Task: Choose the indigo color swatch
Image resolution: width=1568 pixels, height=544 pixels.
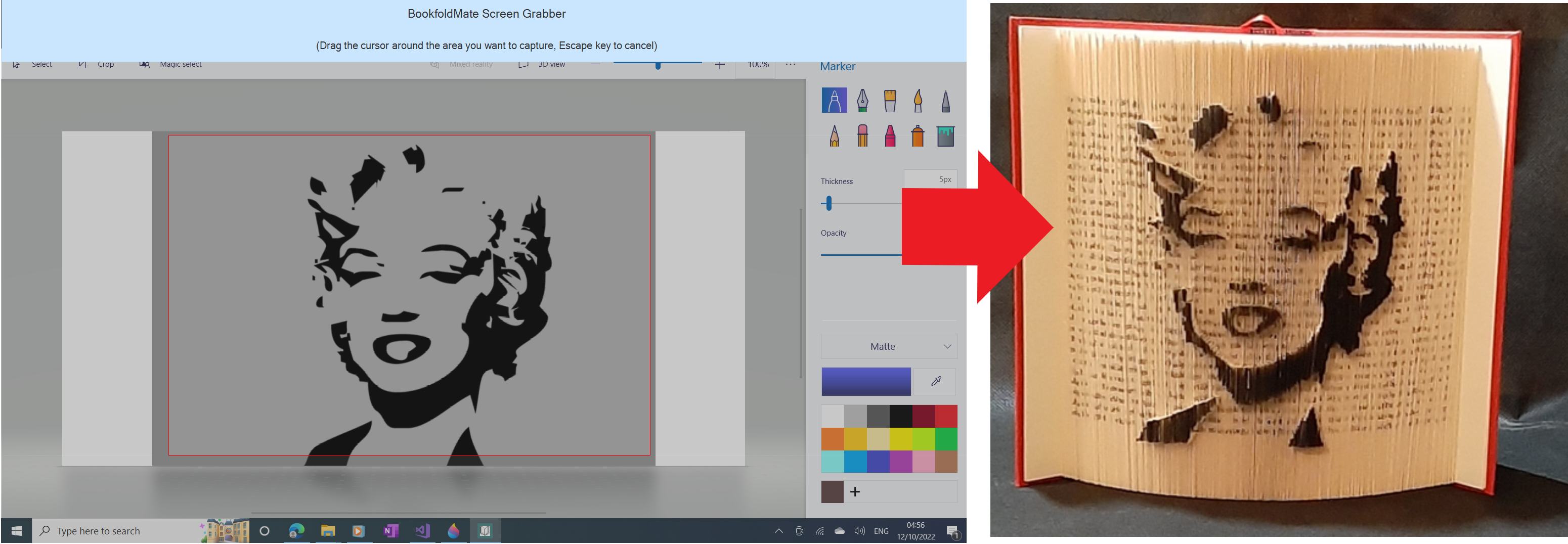Action: (878, 461)
